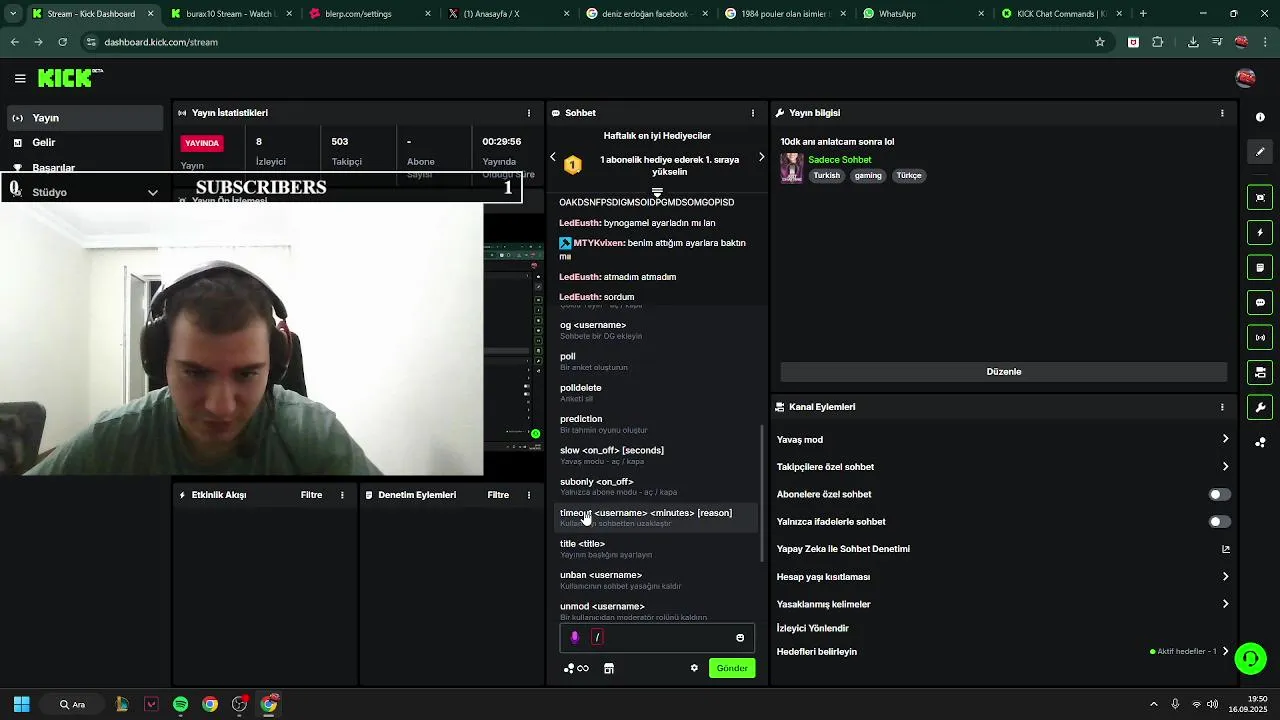Open Sohbet panel three-dot menu
This screenshot has width=1280, height=720.
pyautogui.click(x=753, y=113)
